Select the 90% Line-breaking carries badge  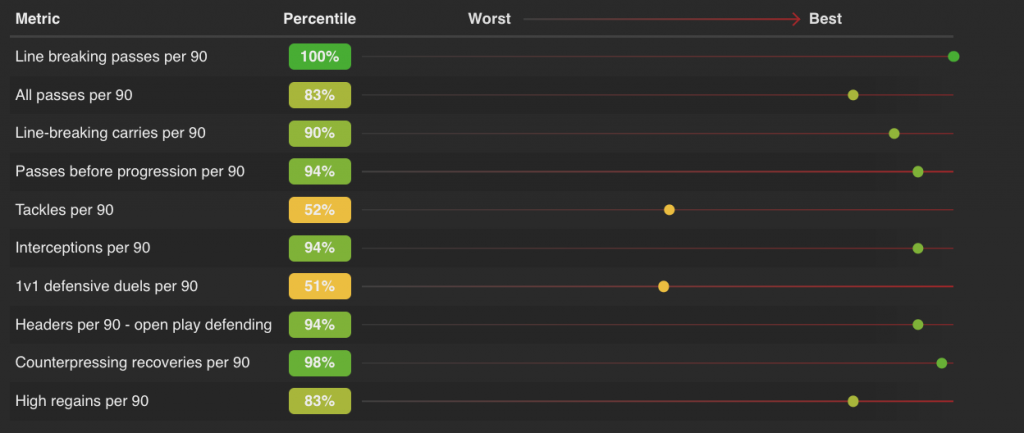(319, 133)
